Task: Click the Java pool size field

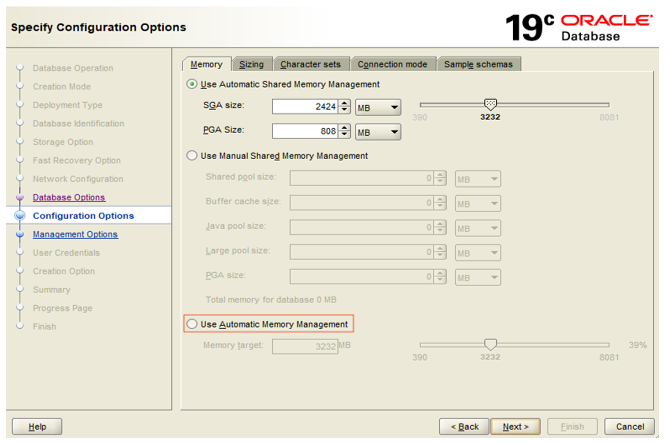Action: (x=362, y=227)
